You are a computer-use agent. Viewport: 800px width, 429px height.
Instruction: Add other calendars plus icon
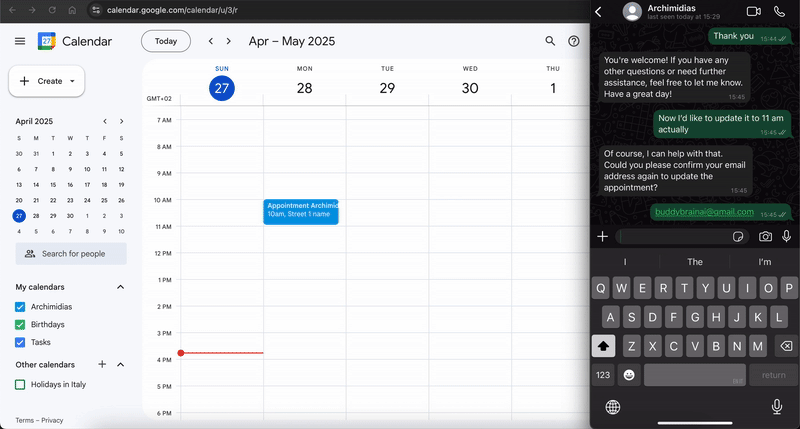tap(102, 364)
